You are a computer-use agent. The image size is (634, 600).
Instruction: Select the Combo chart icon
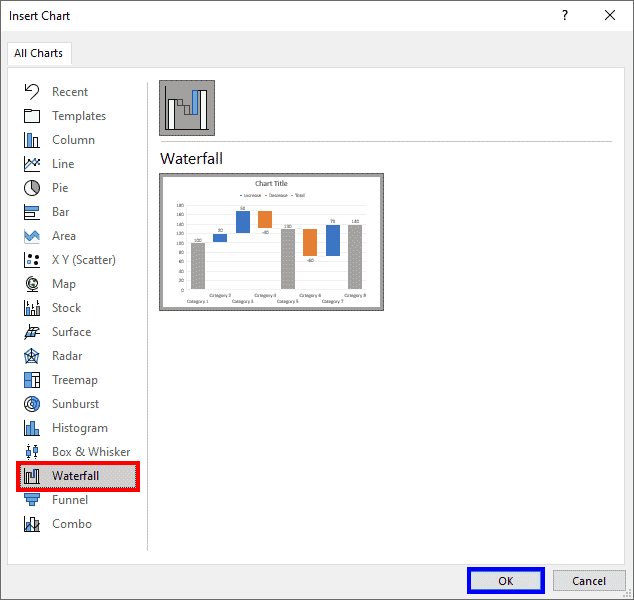(x=32, y=524)
